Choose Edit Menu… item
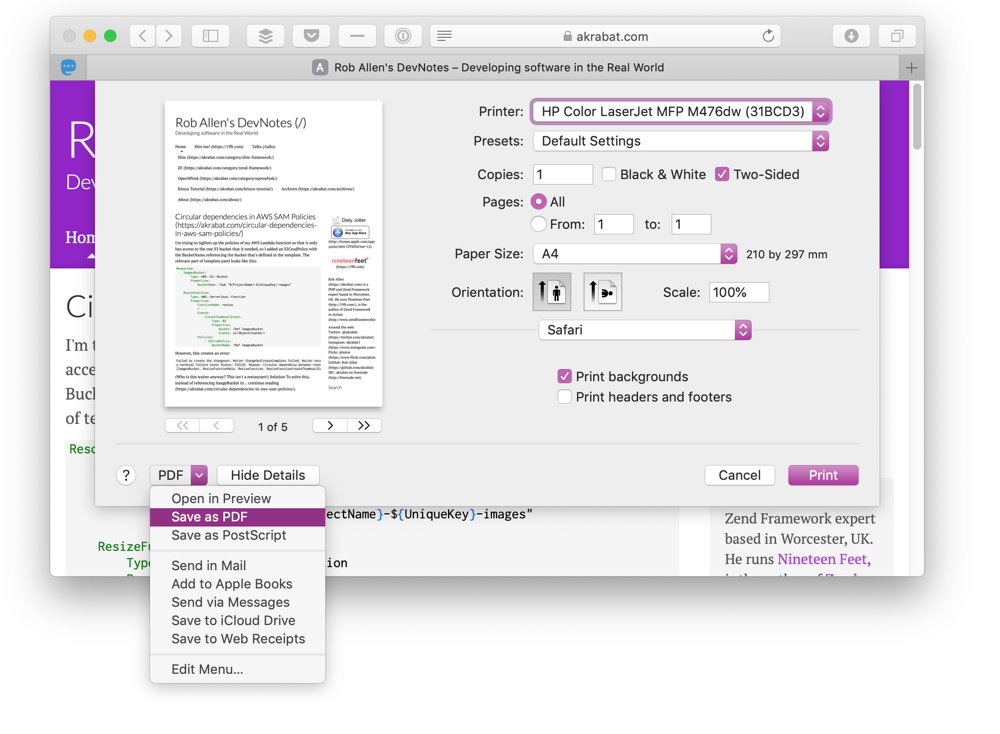The width and height of the screenshot is (1000, 734). [x=237, y=670]
